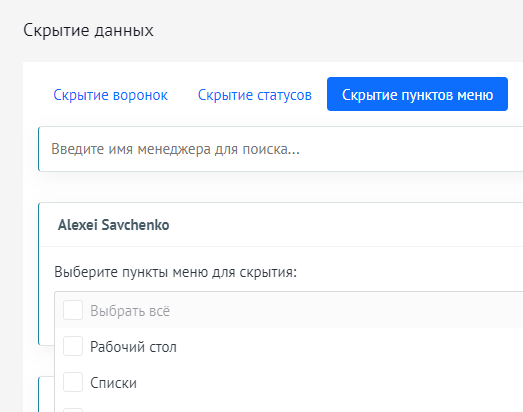Click the Alexei Savchenko manager name
523x412 pixels.
(x=114, y=225)
